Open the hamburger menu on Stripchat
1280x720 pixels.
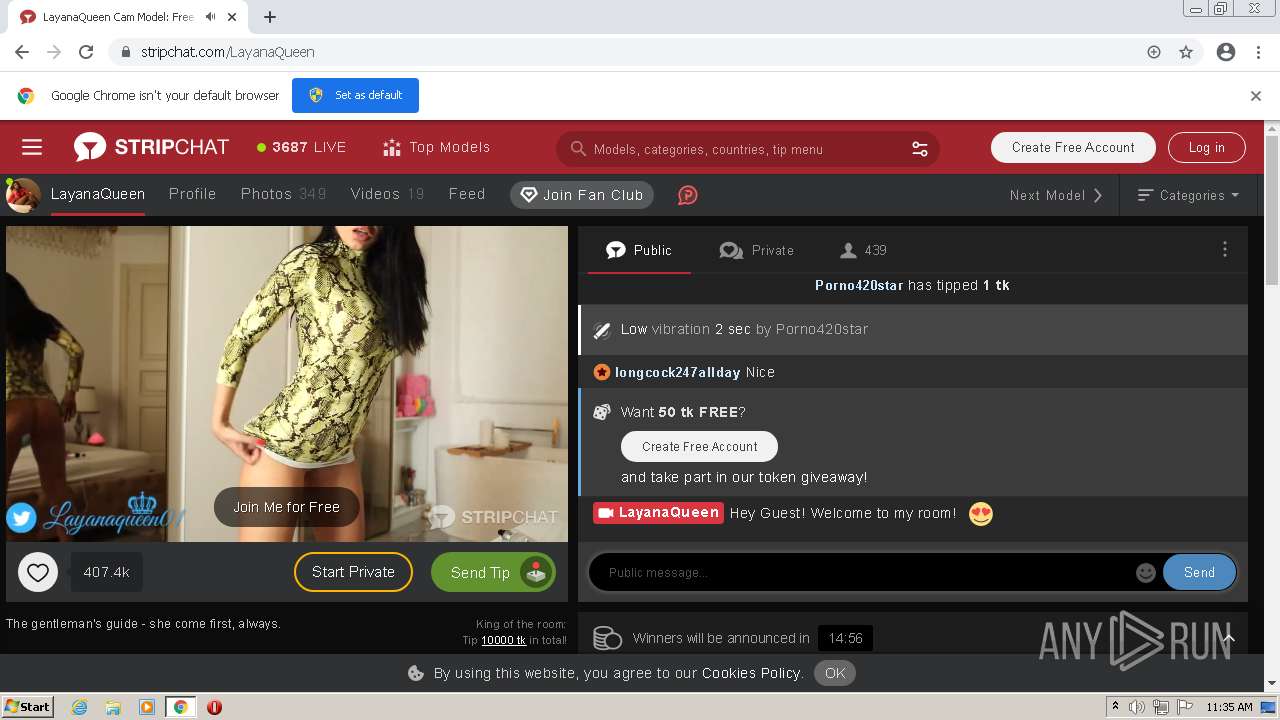tap(32, 148)
